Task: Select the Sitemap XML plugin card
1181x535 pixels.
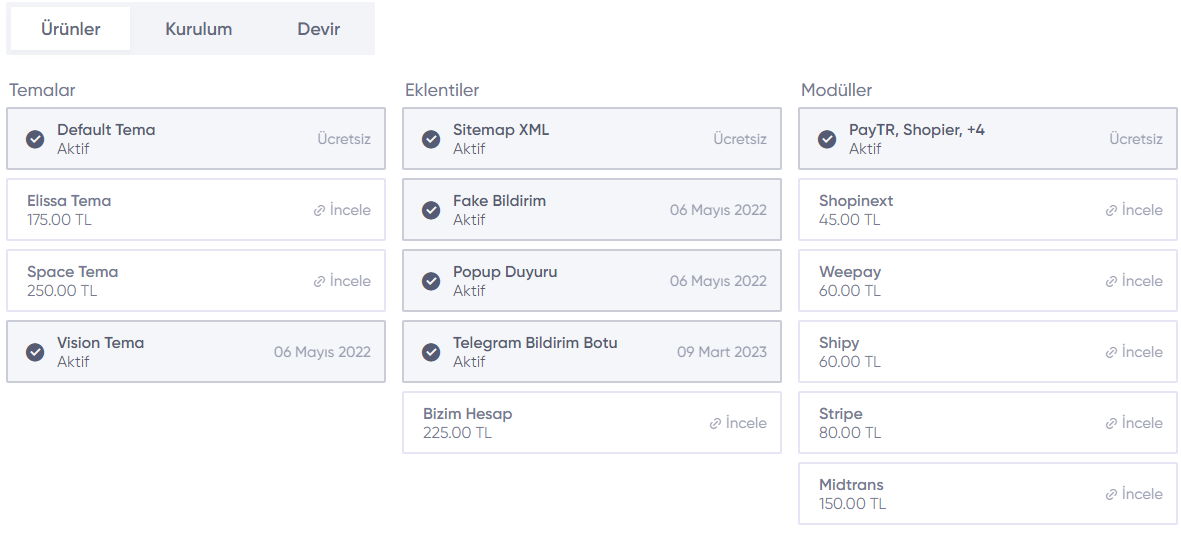Action: 592,139
